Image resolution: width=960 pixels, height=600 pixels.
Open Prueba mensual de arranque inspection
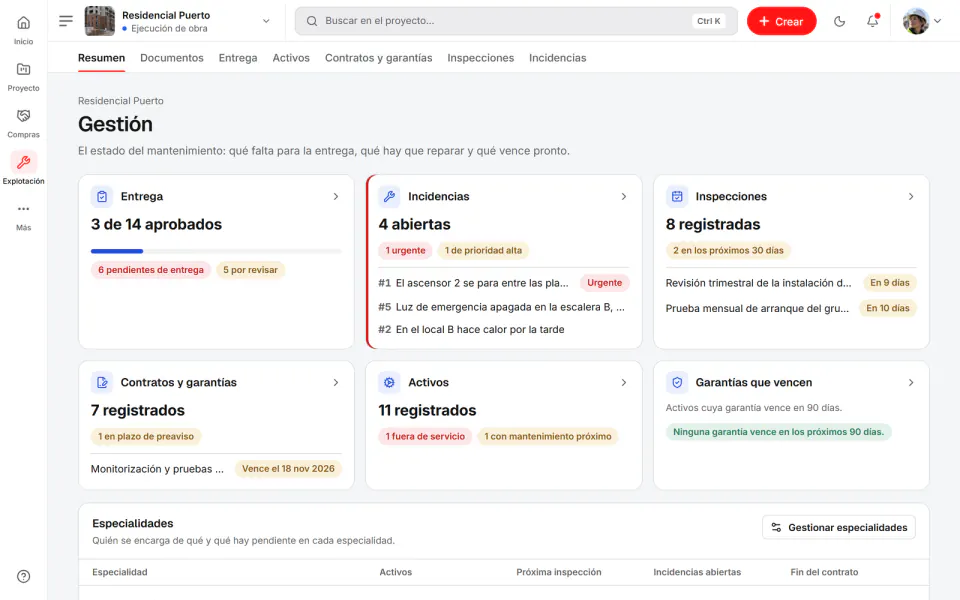coord(757,309)
